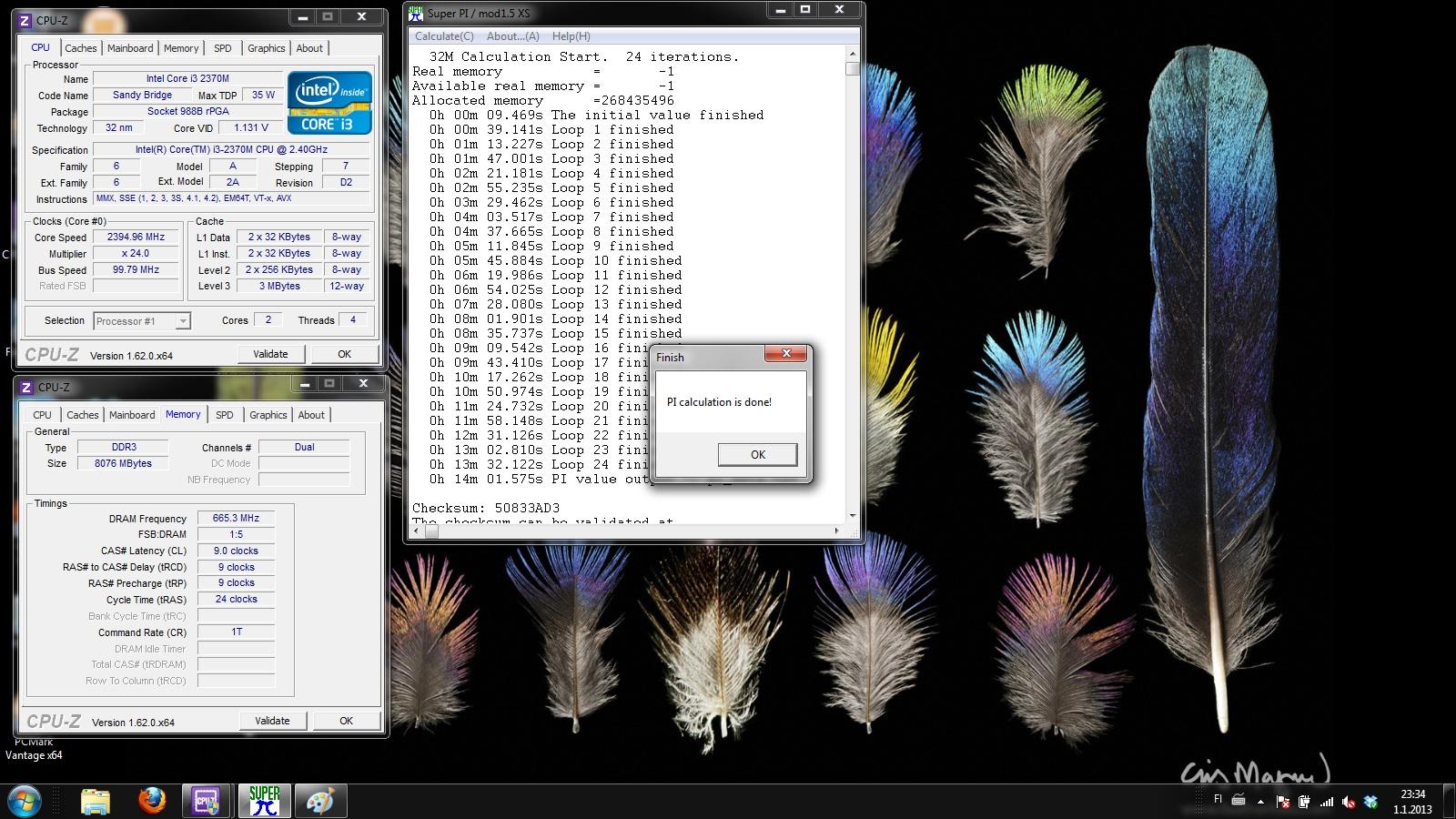The image size is (1456, 819).
Task: Open Mainboard tab in lower CPU-Z window
Action: [132, 415]
